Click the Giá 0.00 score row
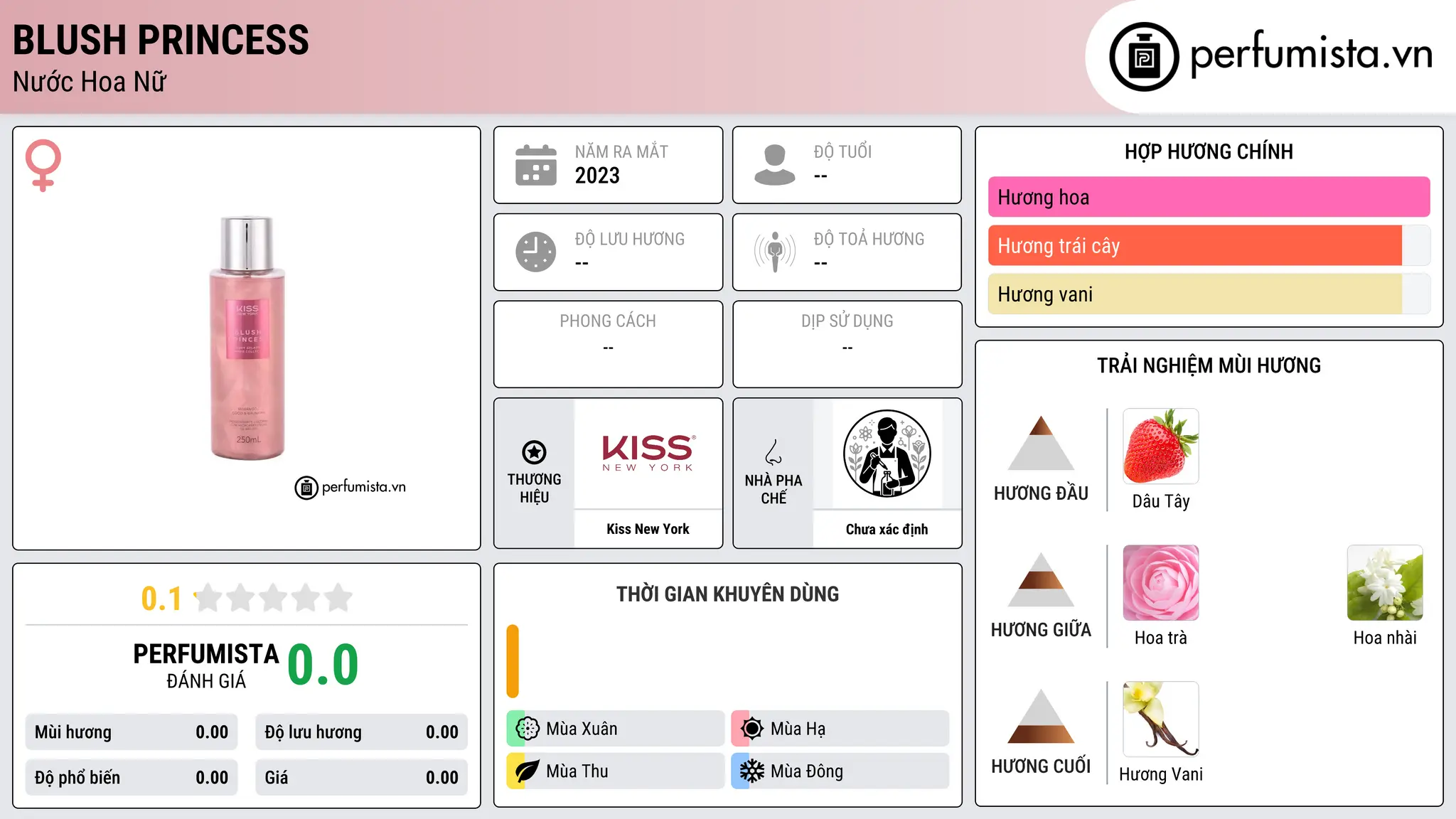The height and width of the screenshot is (819, 1456). coord(361,778)
